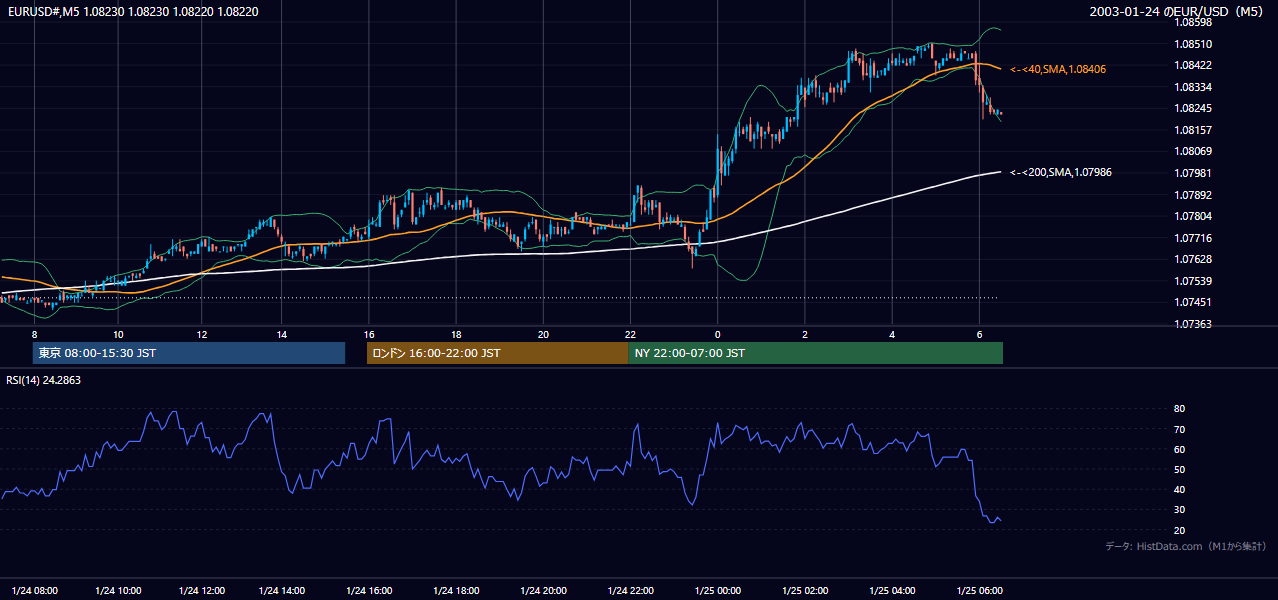1278x600 pixels.
Task: Click hour label 0 under price chart
Action: (717, 334)
